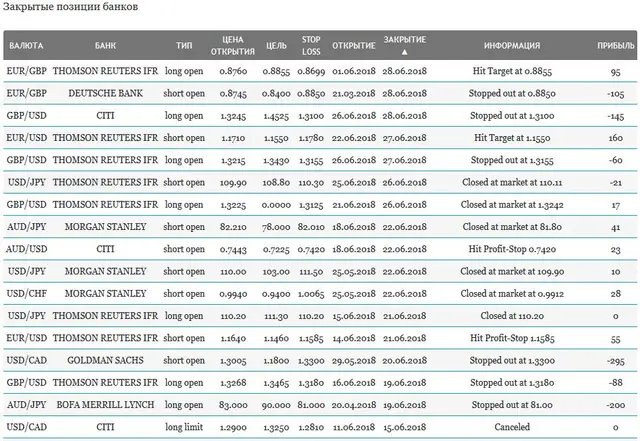
Task: Select profit value -200
Action: tap(616, 405)
